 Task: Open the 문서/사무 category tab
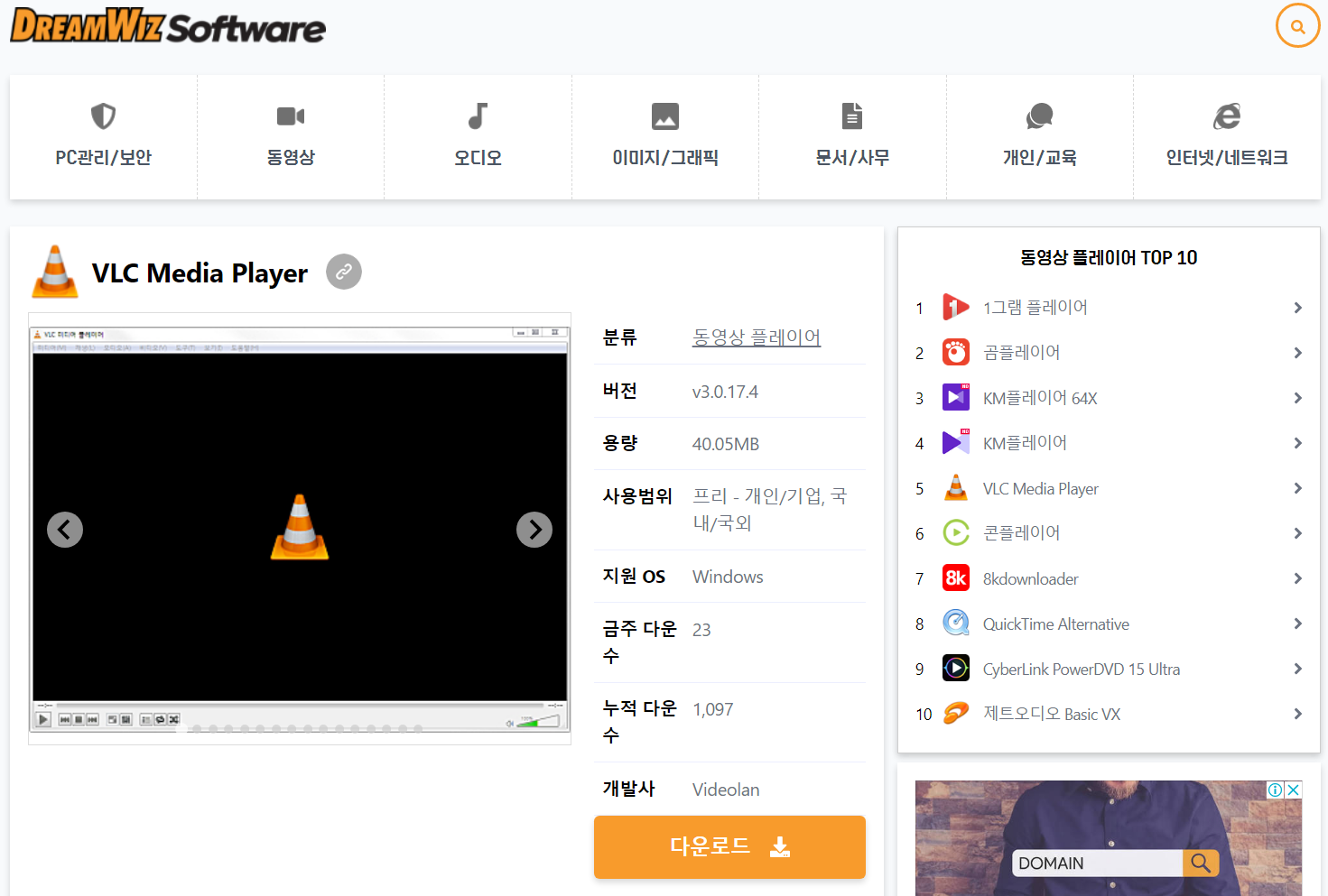(x=852, y=137)
